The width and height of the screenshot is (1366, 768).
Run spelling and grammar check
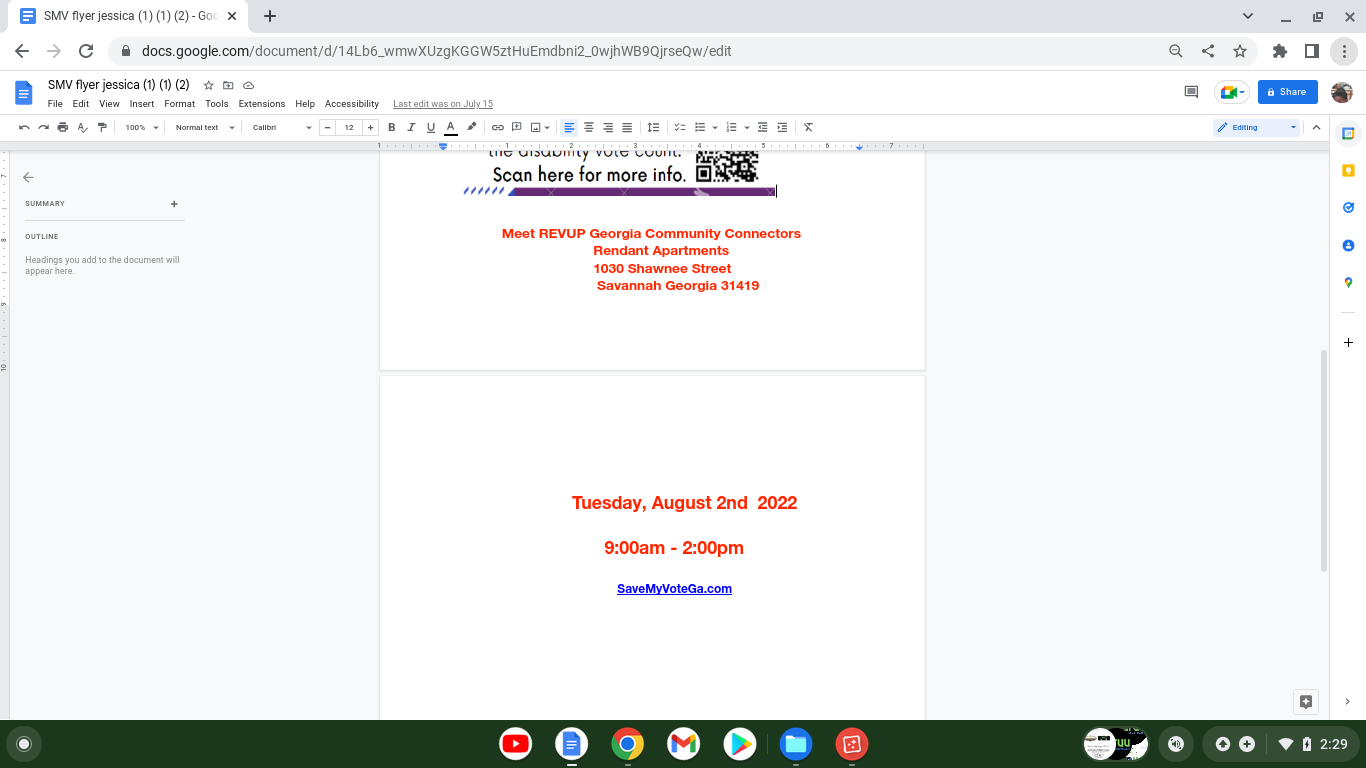point(82,127)
